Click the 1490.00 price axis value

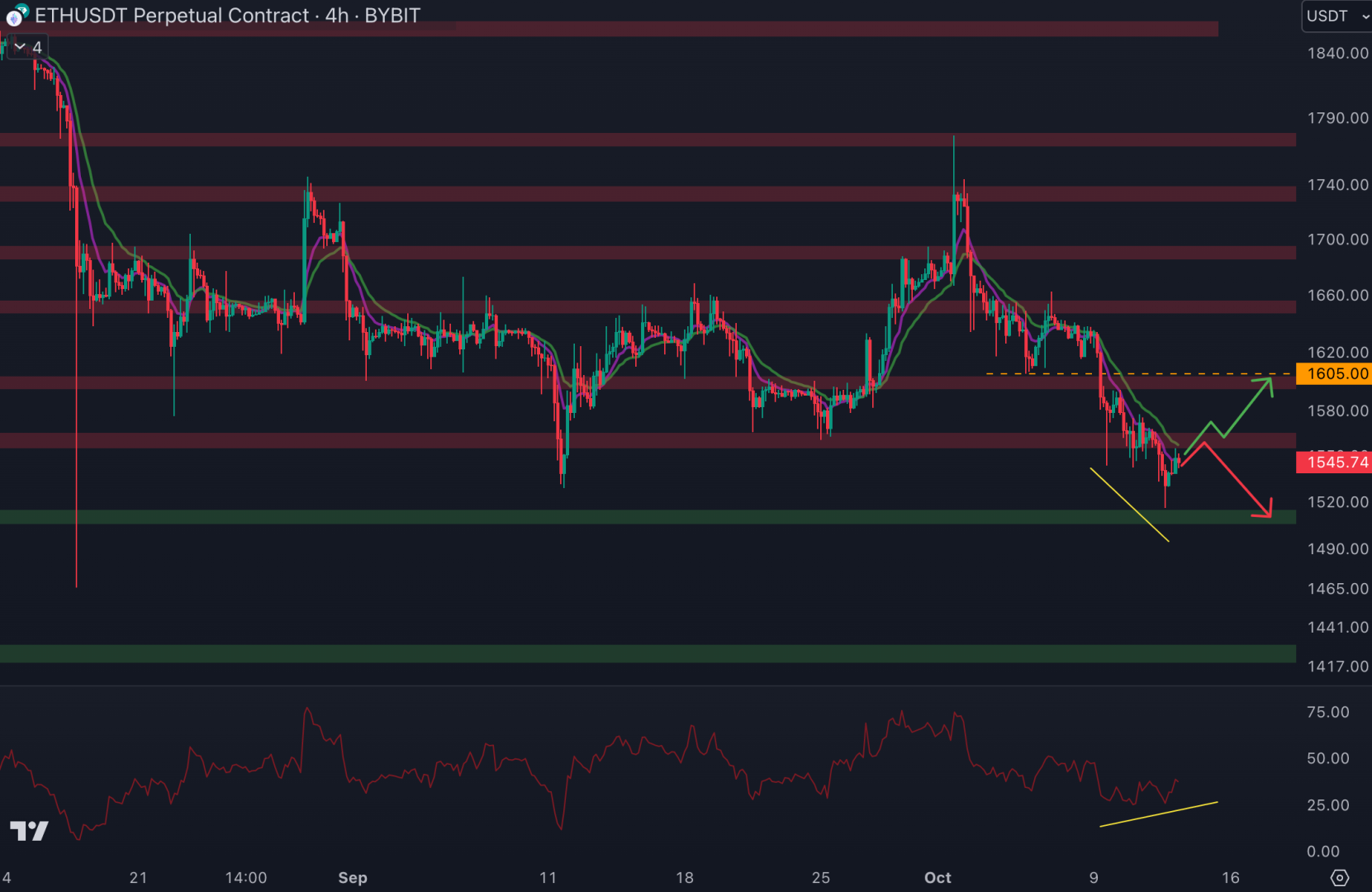[x=1337, y=548]
